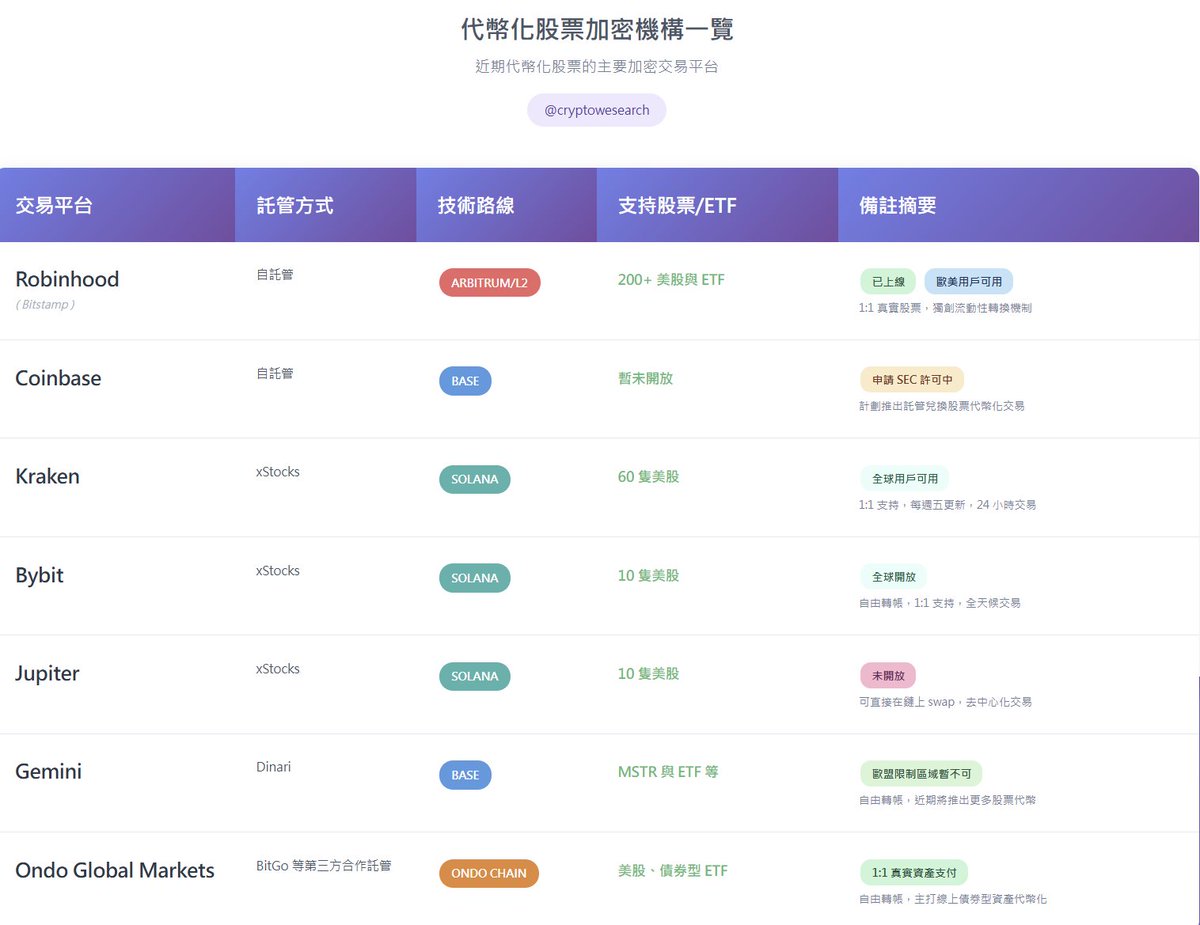Select the Bybit platform name
The width and height of the screenshot is (1200, 925).
tap(40, 575)
